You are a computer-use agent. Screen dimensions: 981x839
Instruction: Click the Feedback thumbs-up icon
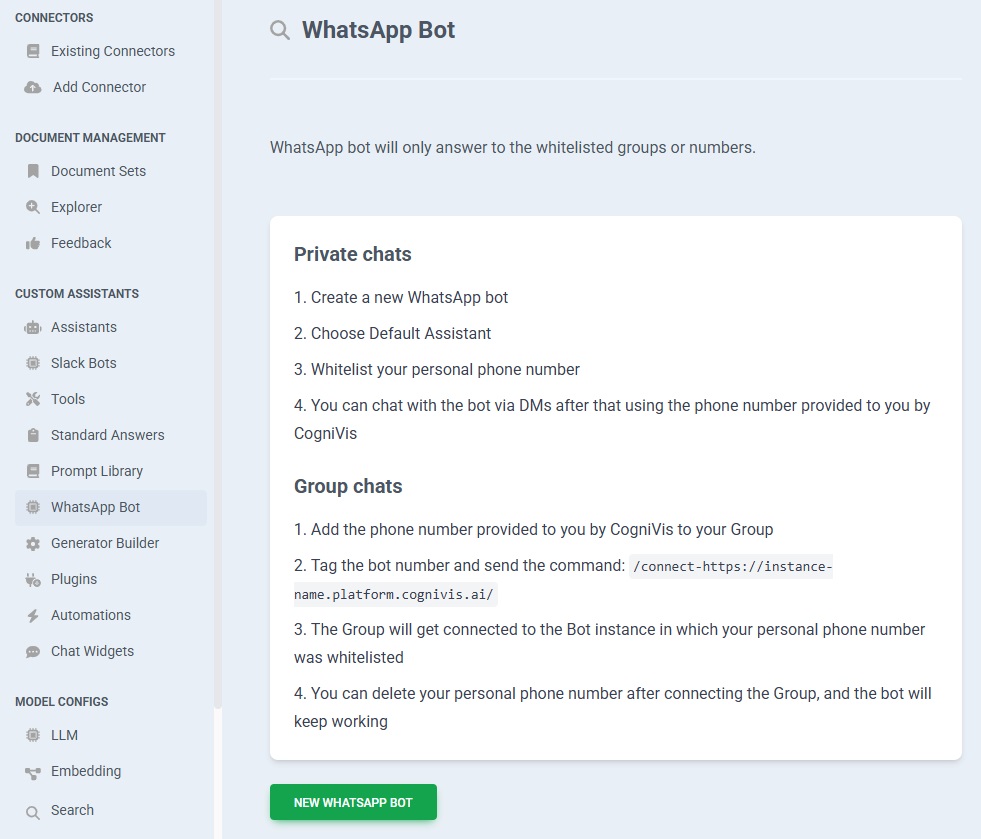(33, 243)
